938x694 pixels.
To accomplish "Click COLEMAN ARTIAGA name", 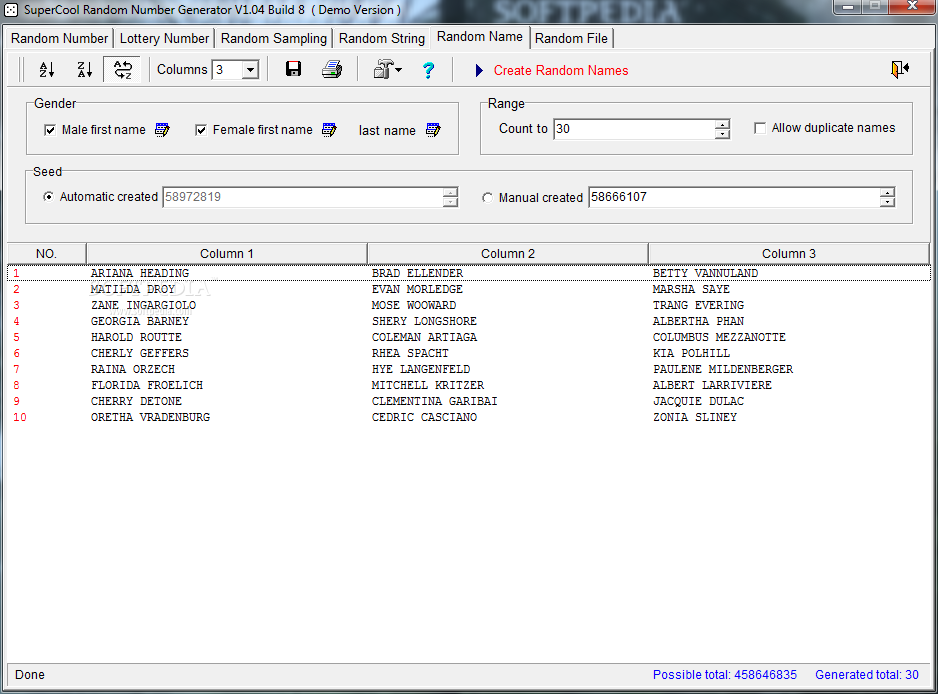I will 424,337.
